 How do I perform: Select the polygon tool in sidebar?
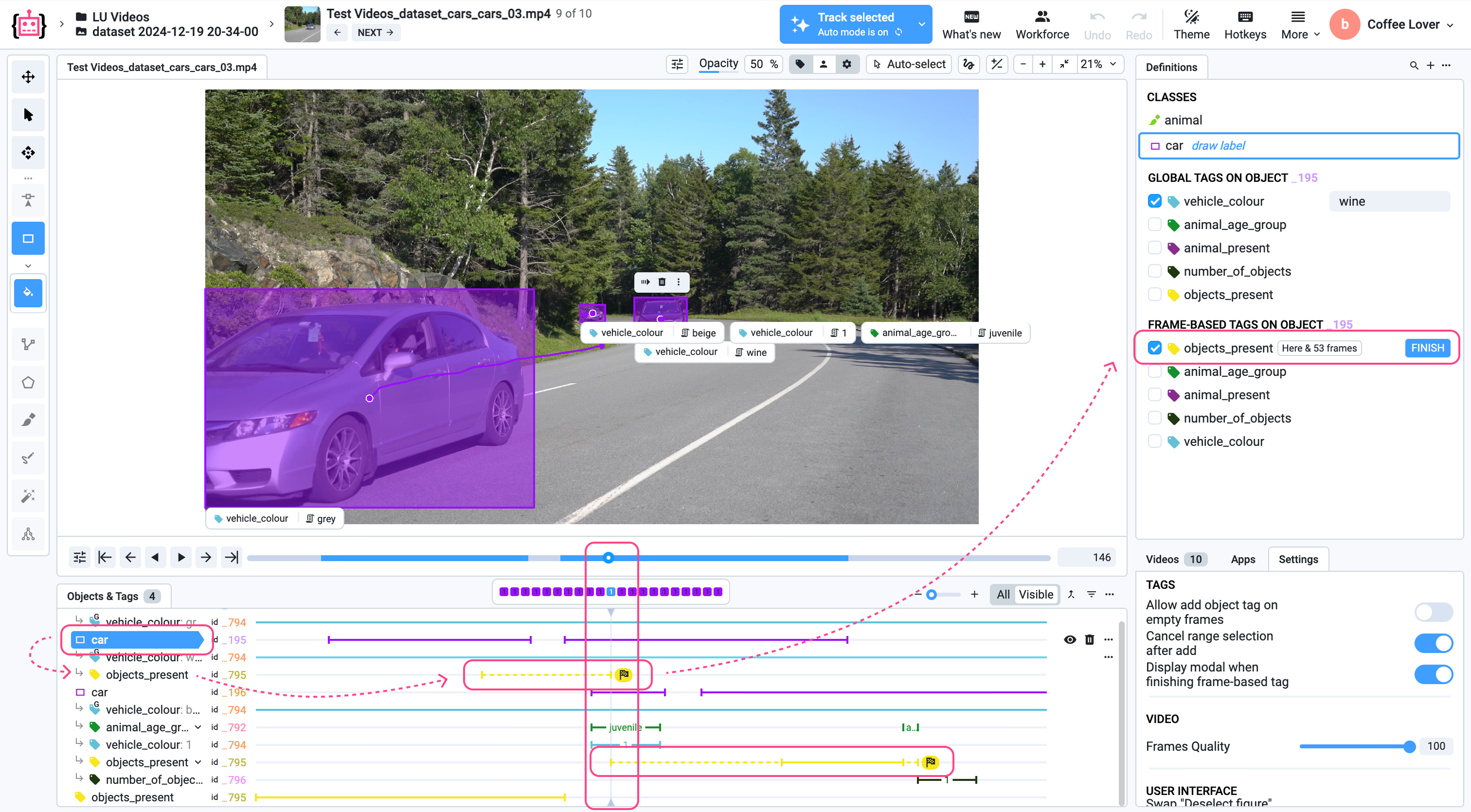(28, 382)
